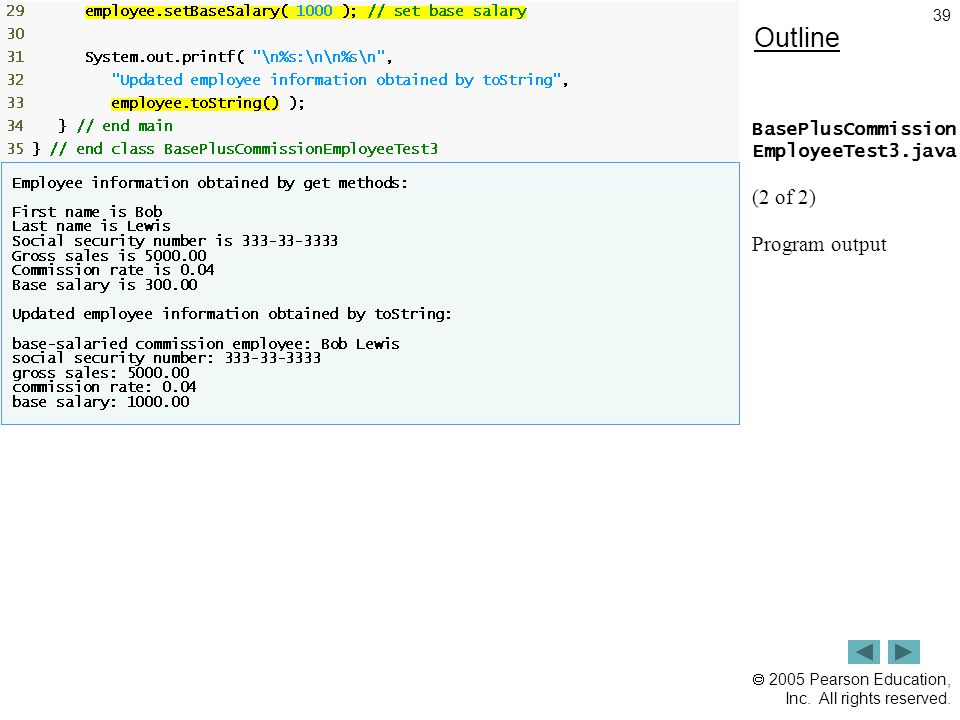
Task: Click "Gross sales is 5000.00" output line
Action: pos(109,256)
